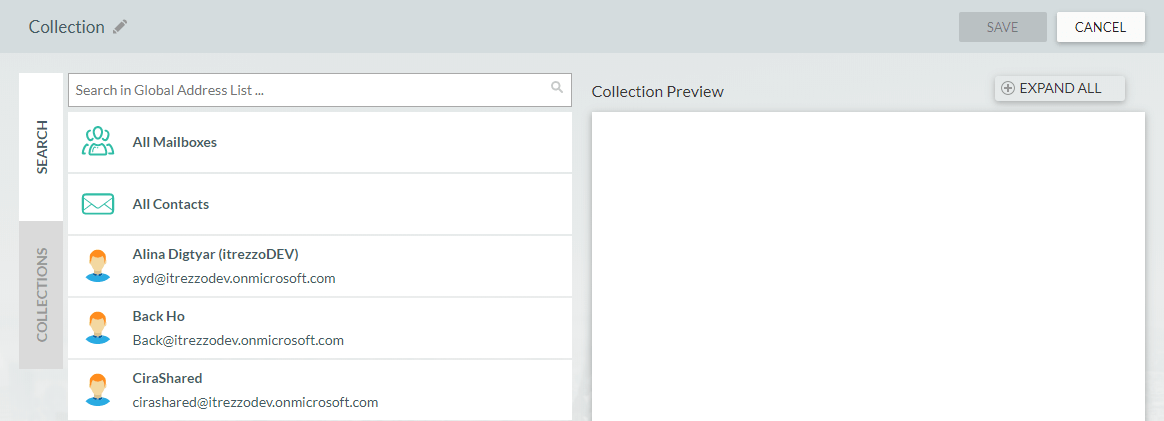Viewport: 1164px width, 421px height.
Task: Click Back Ho's avatar icon
Action: click(x=97, y=328)
